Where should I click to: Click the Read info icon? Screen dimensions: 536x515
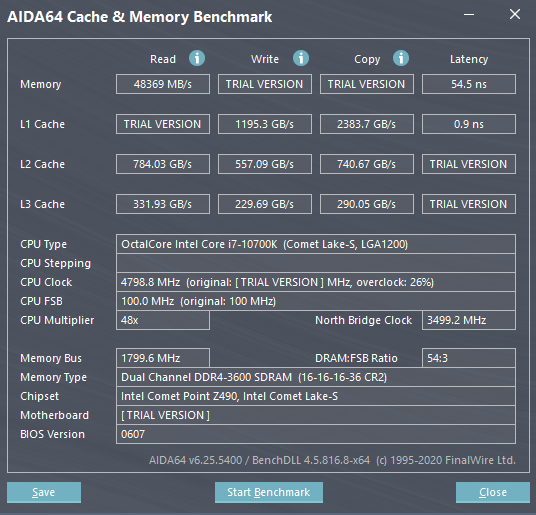(x=197, y=58)
